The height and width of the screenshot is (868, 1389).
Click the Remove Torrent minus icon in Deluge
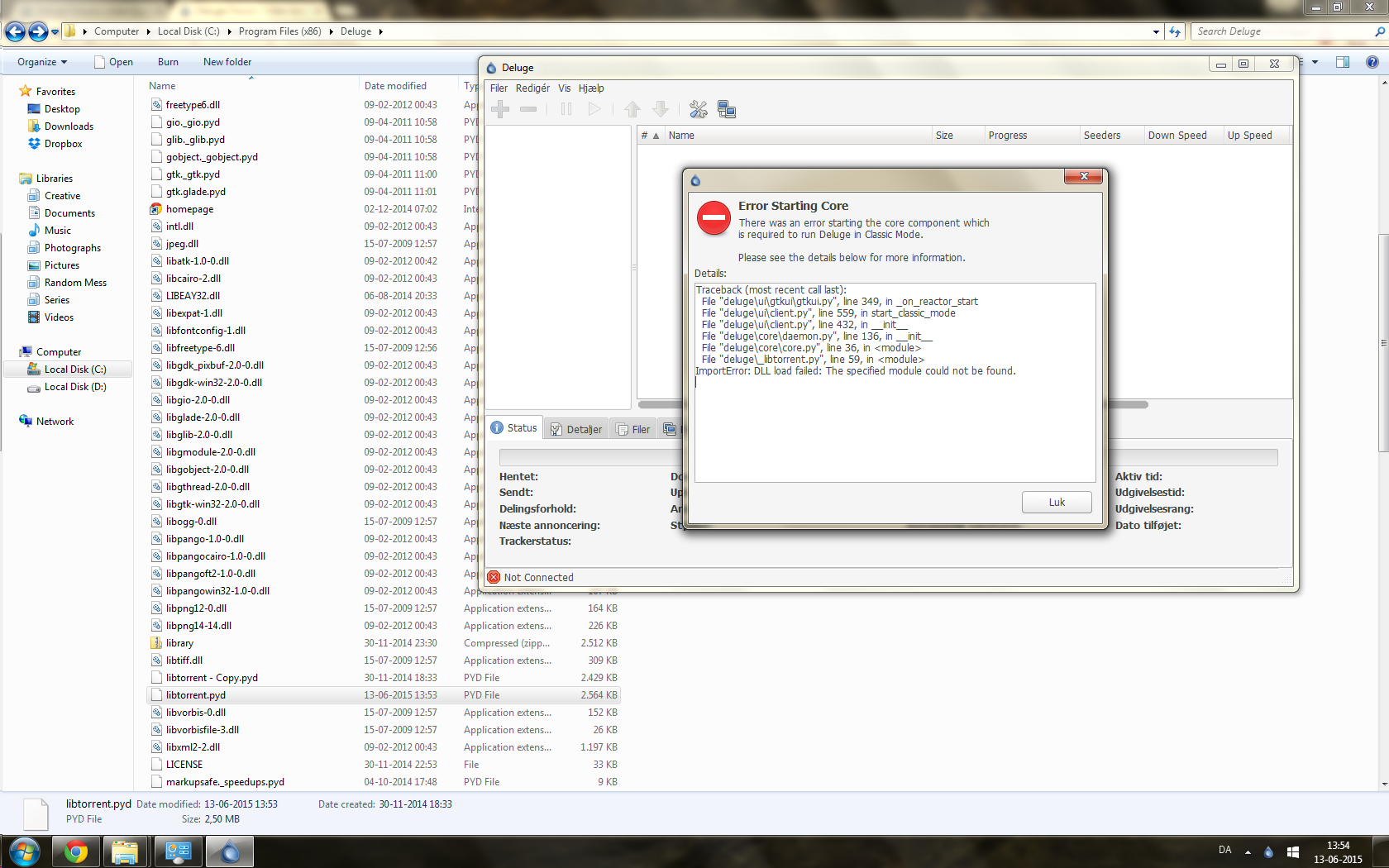coord(528,109)
